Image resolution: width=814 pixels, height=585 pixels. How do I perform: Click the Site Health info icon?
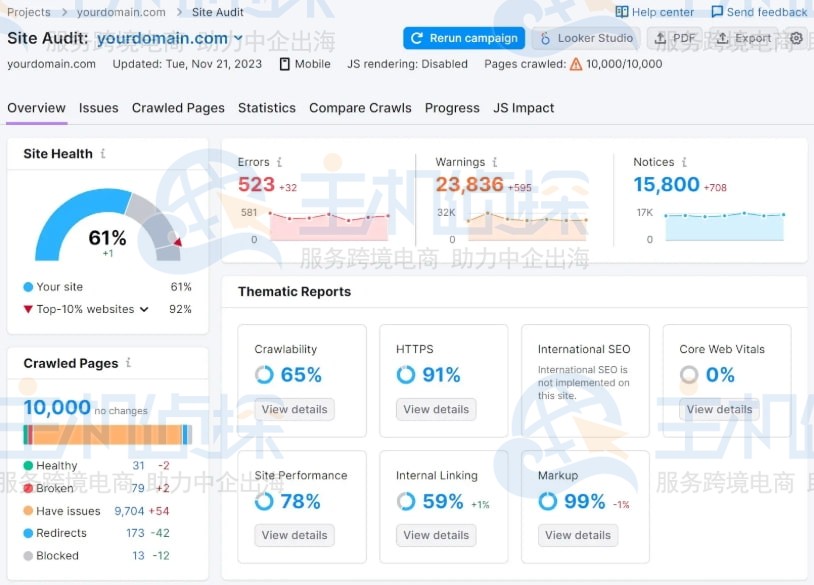[x=103, y=154]
